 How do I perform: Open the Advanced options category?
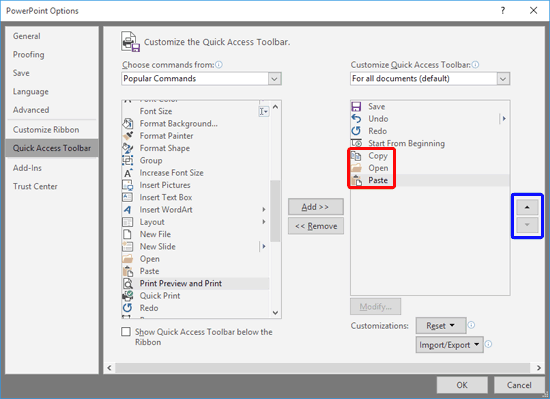click(52, 110)
